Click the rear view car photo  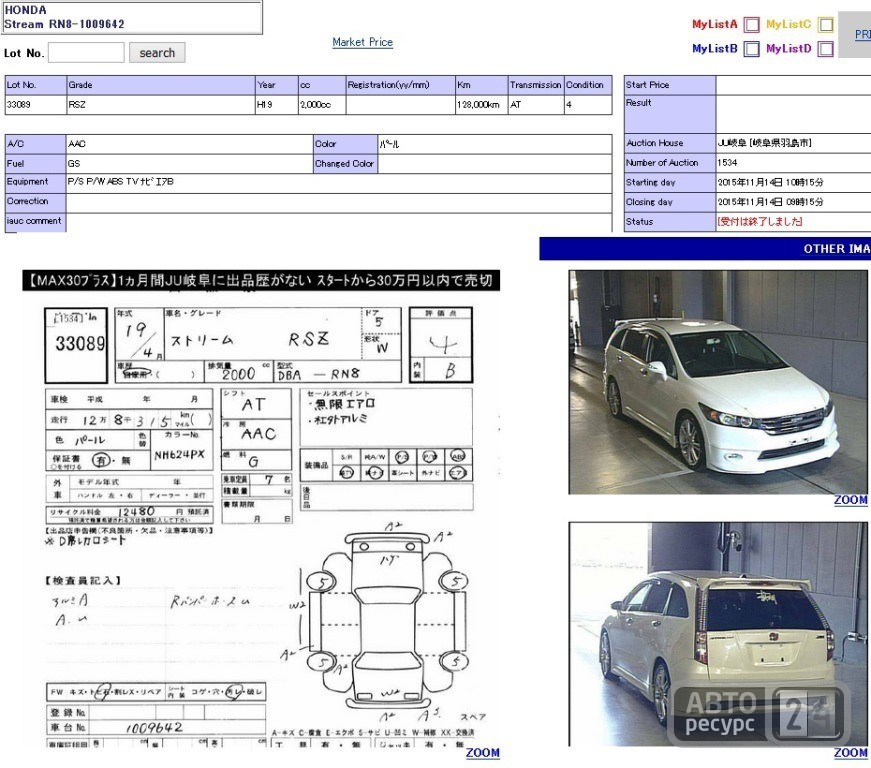pyautogui.click(x=718, y=634)
